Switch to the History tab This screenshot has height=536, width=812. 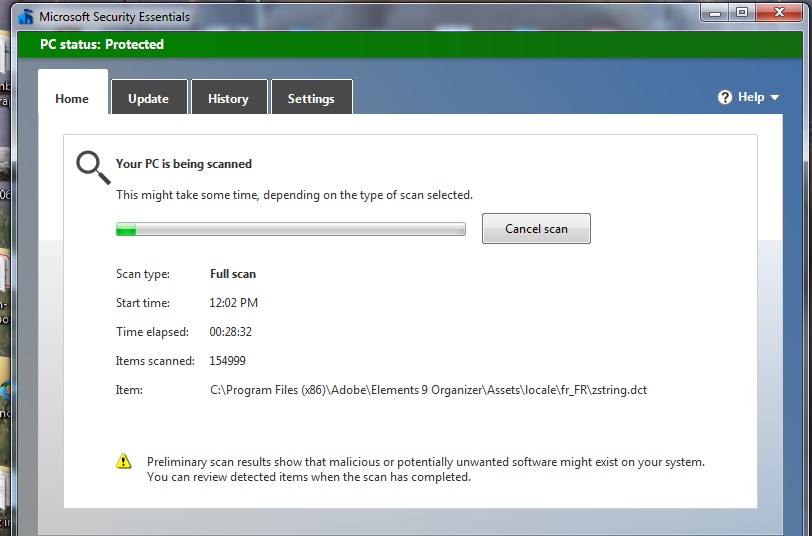[x=228, y=98]
